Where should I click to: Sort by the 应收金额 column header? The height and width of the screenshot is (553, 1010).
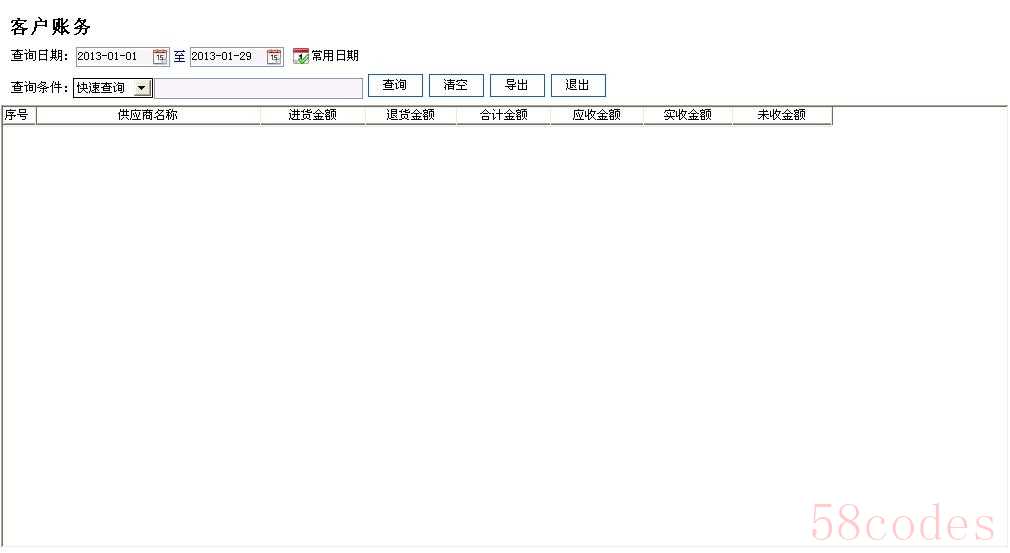pyautogui.click(x=596, y=115)
